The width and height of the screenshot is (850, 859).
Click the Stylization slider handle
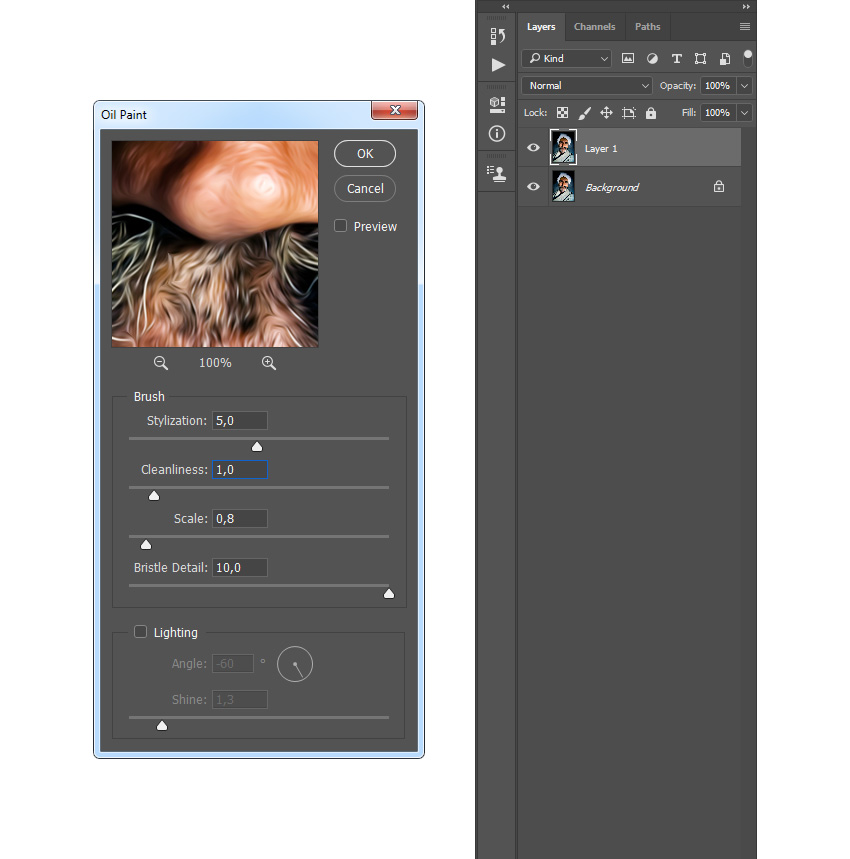[x=257, y=447]
